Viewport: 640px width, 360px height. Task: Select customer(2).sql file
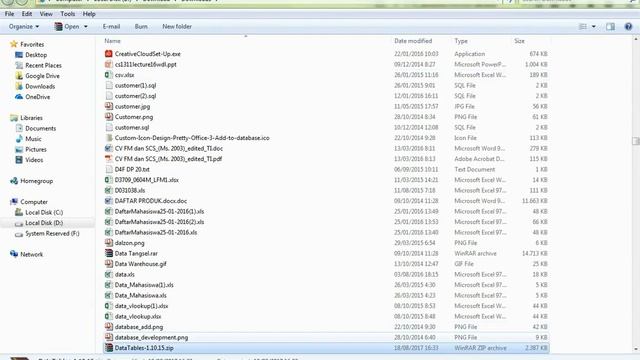pyautogui.click(x=136, y=96)
